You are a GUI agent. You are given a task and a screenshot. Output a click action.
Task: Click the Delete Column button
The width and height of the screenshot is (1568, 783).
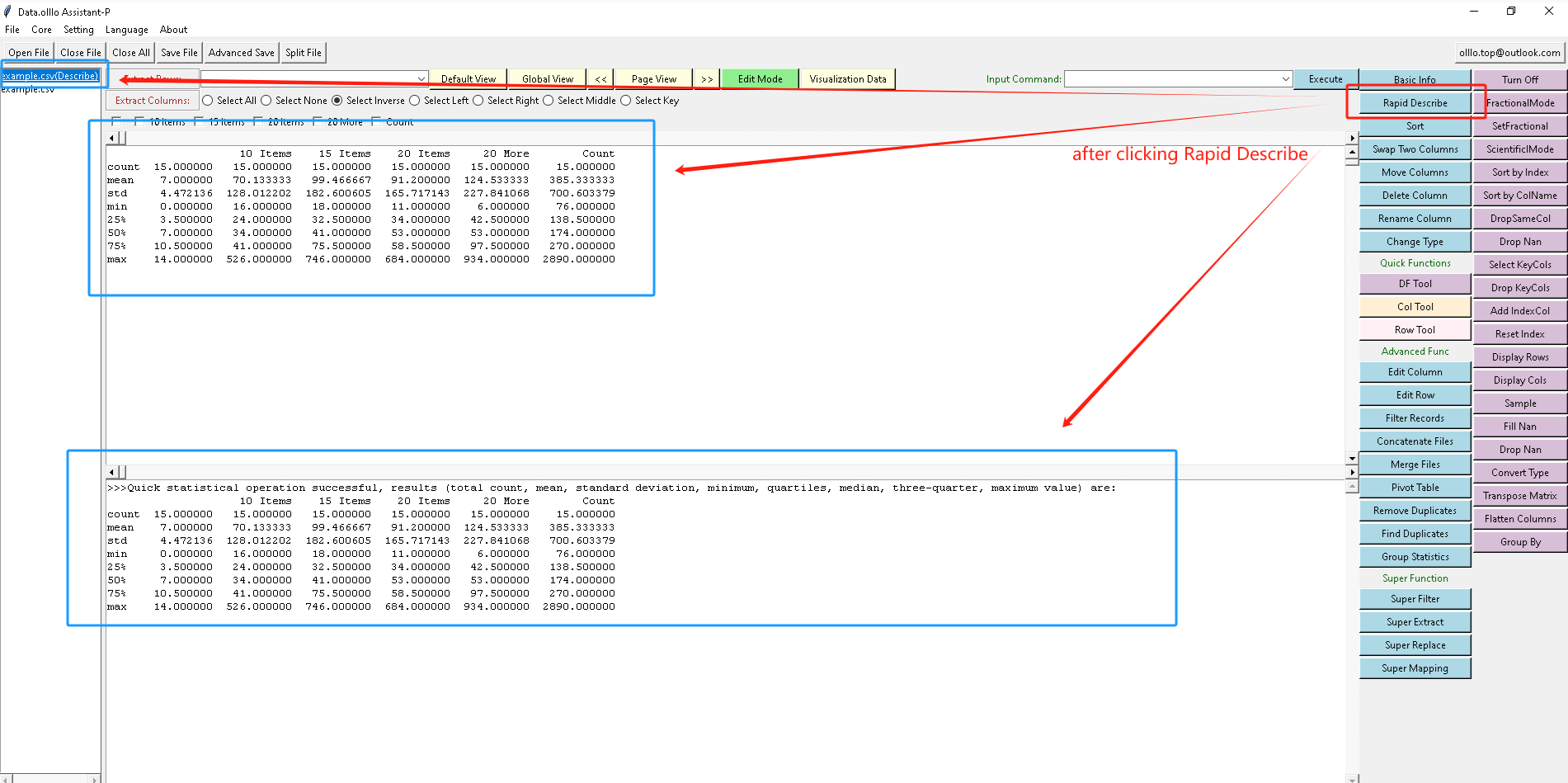point(1415,196)
